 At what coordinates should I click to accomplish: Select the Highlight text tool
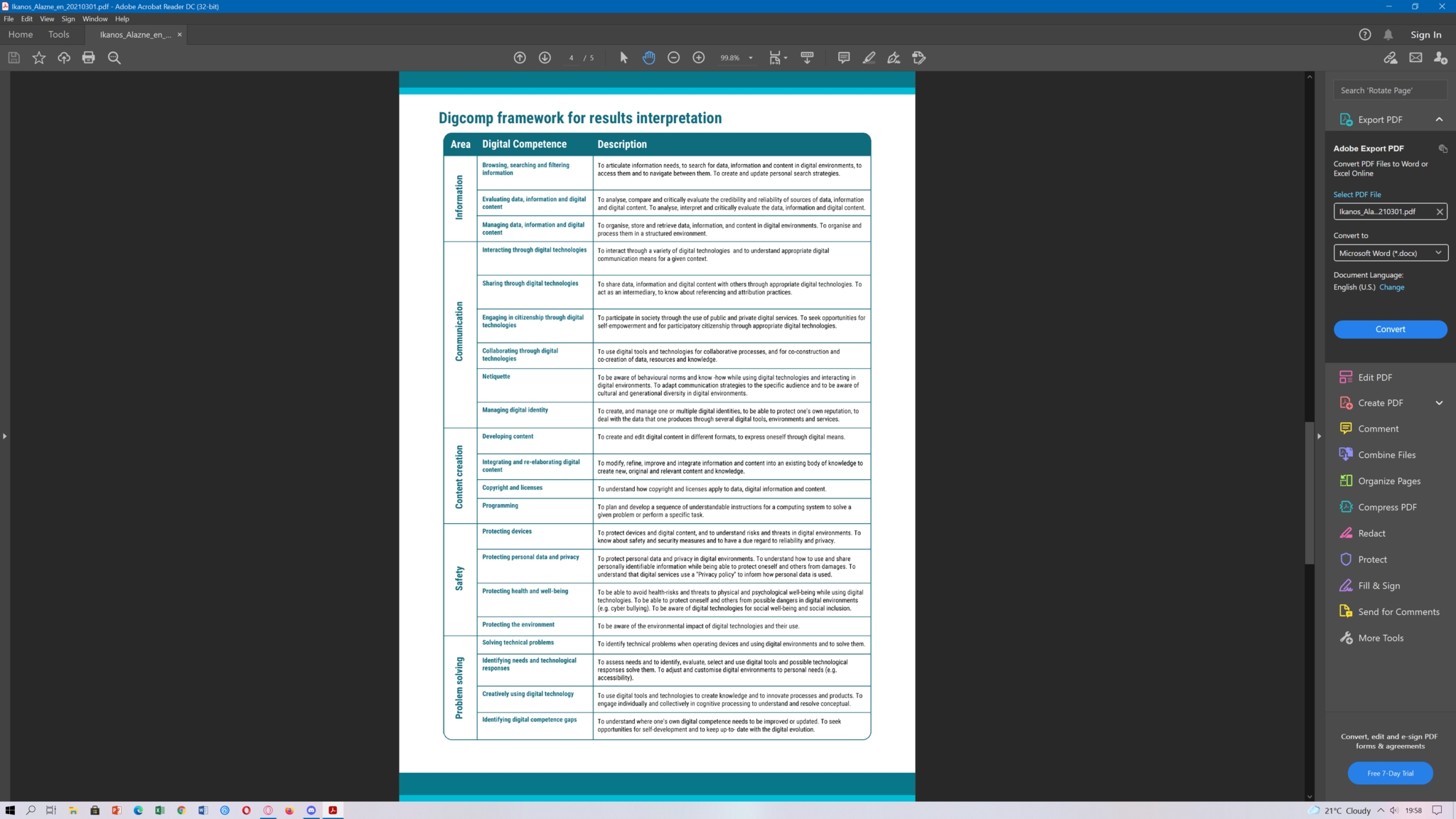coord(869,58)
